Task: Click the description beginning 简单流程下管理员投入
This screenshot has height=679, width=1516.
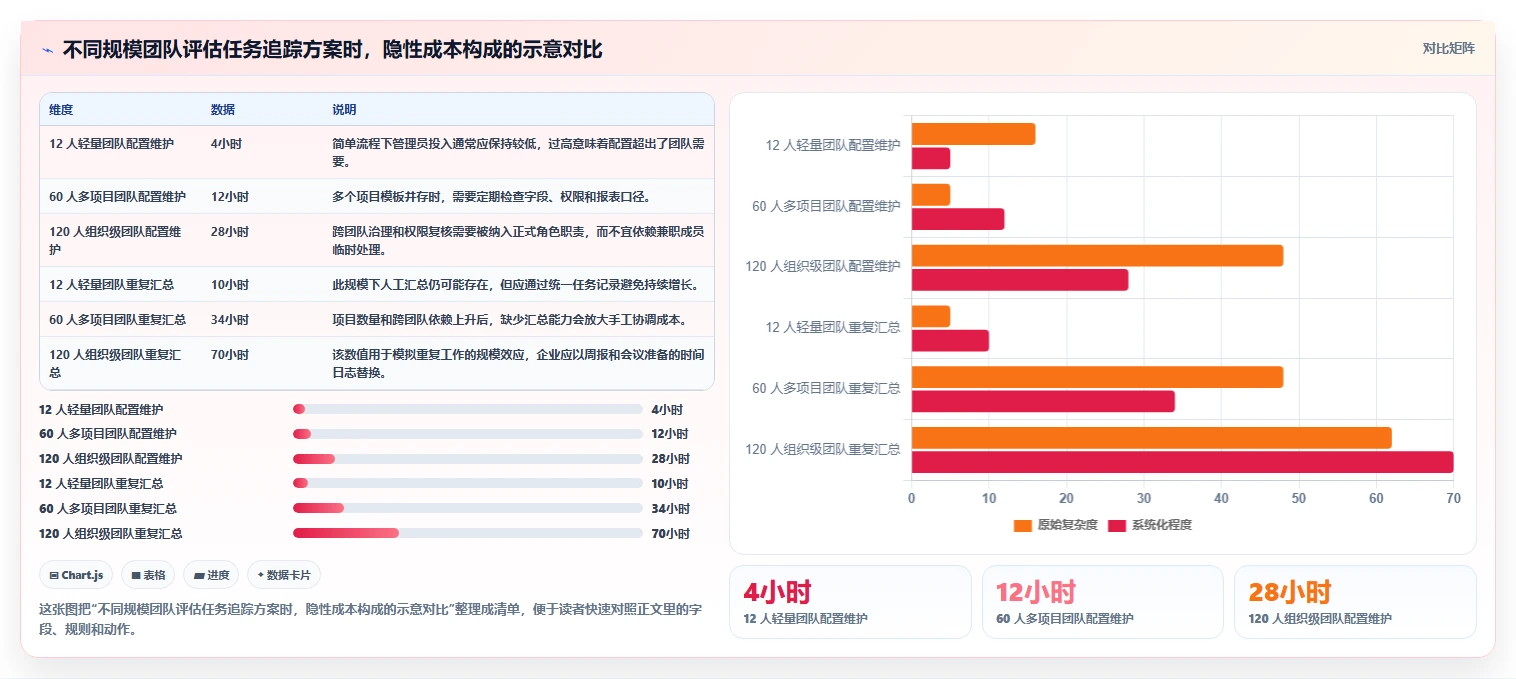Action: click(518, 152)
